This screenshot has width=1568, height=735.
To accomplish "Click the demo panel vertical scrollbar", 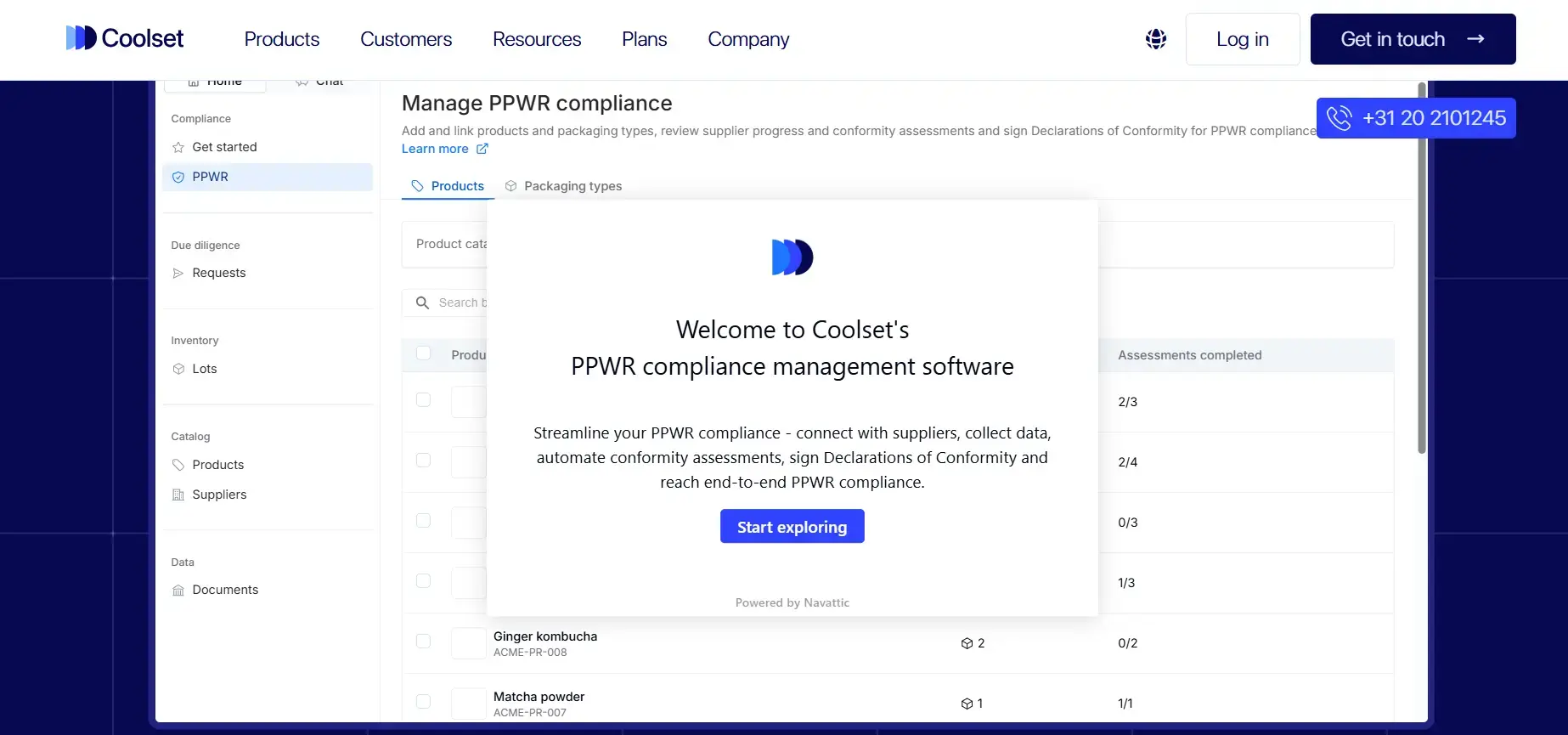I will click(1422, 269).
